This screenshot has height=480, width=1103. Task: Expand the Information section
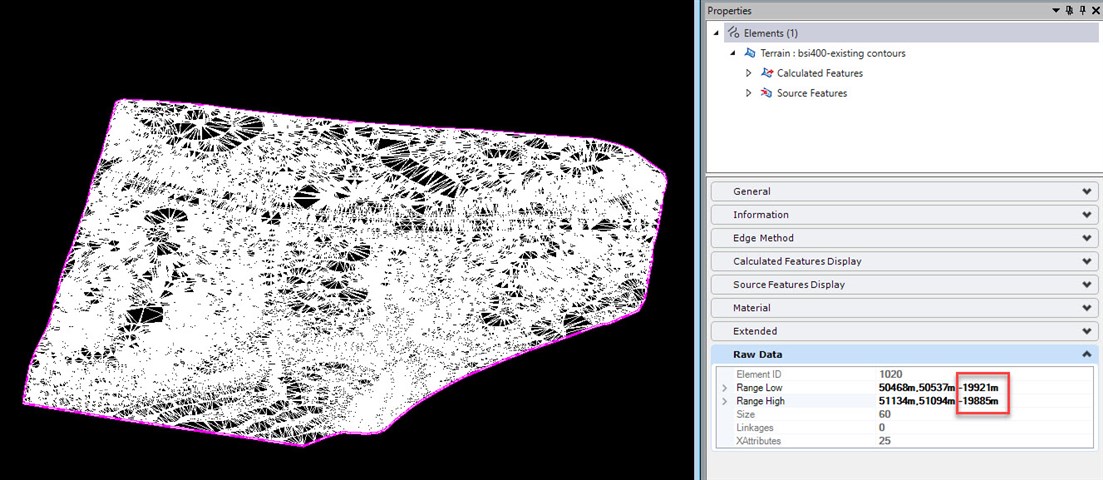pos(1086,215)
